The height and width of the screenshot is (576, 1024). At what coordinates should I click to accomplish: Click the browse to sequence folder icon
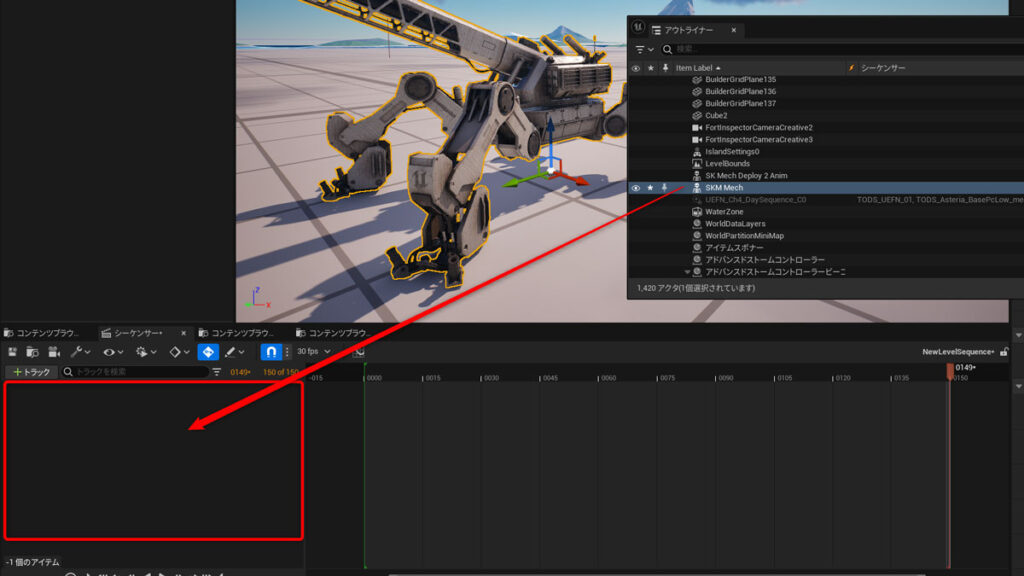(32, 352)
